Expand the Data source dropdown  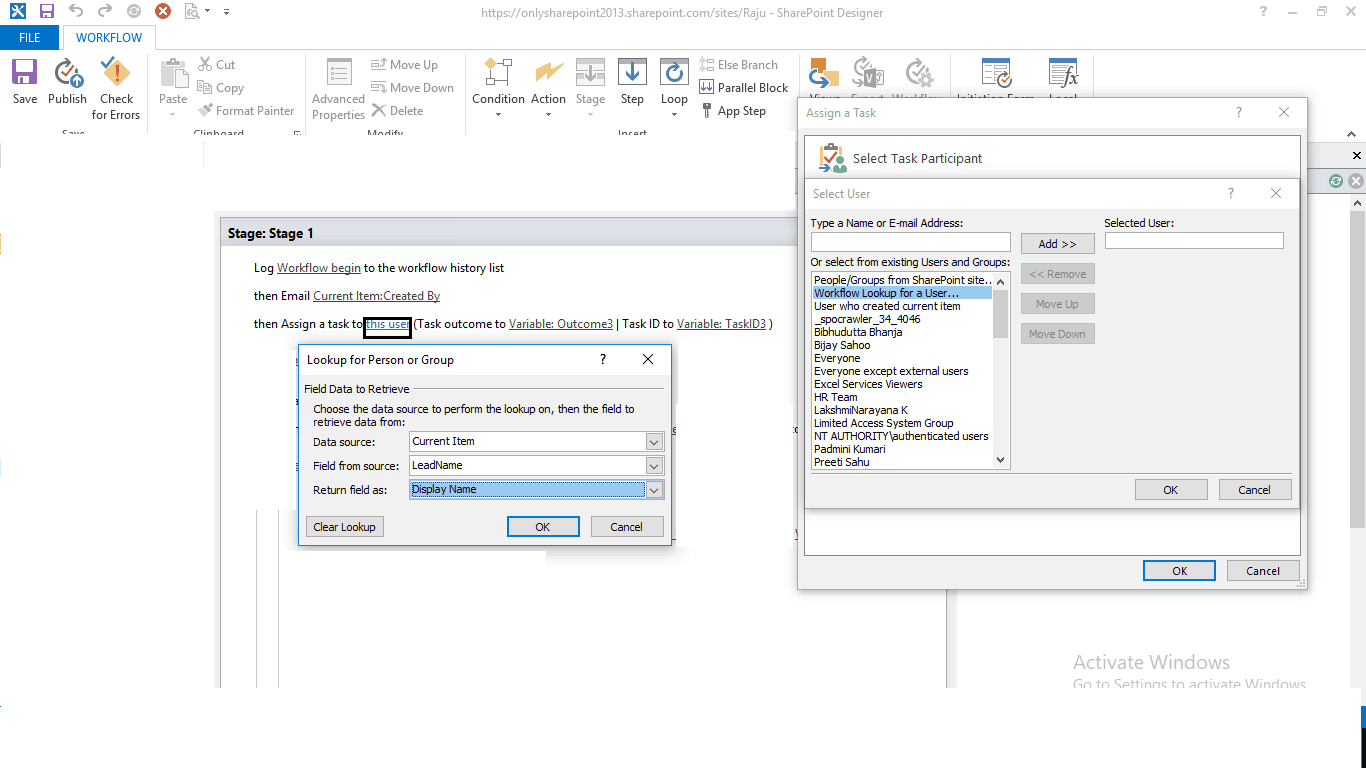coord(654,442)
